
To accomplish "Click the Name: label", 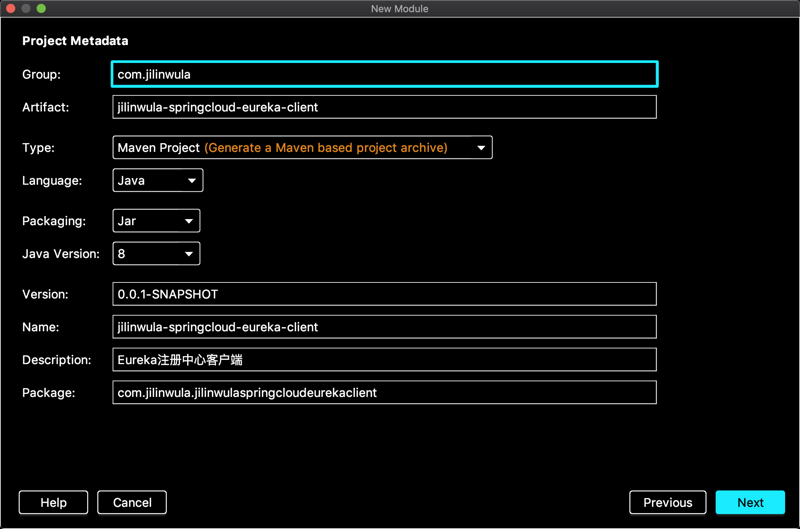I will [41, 327].
